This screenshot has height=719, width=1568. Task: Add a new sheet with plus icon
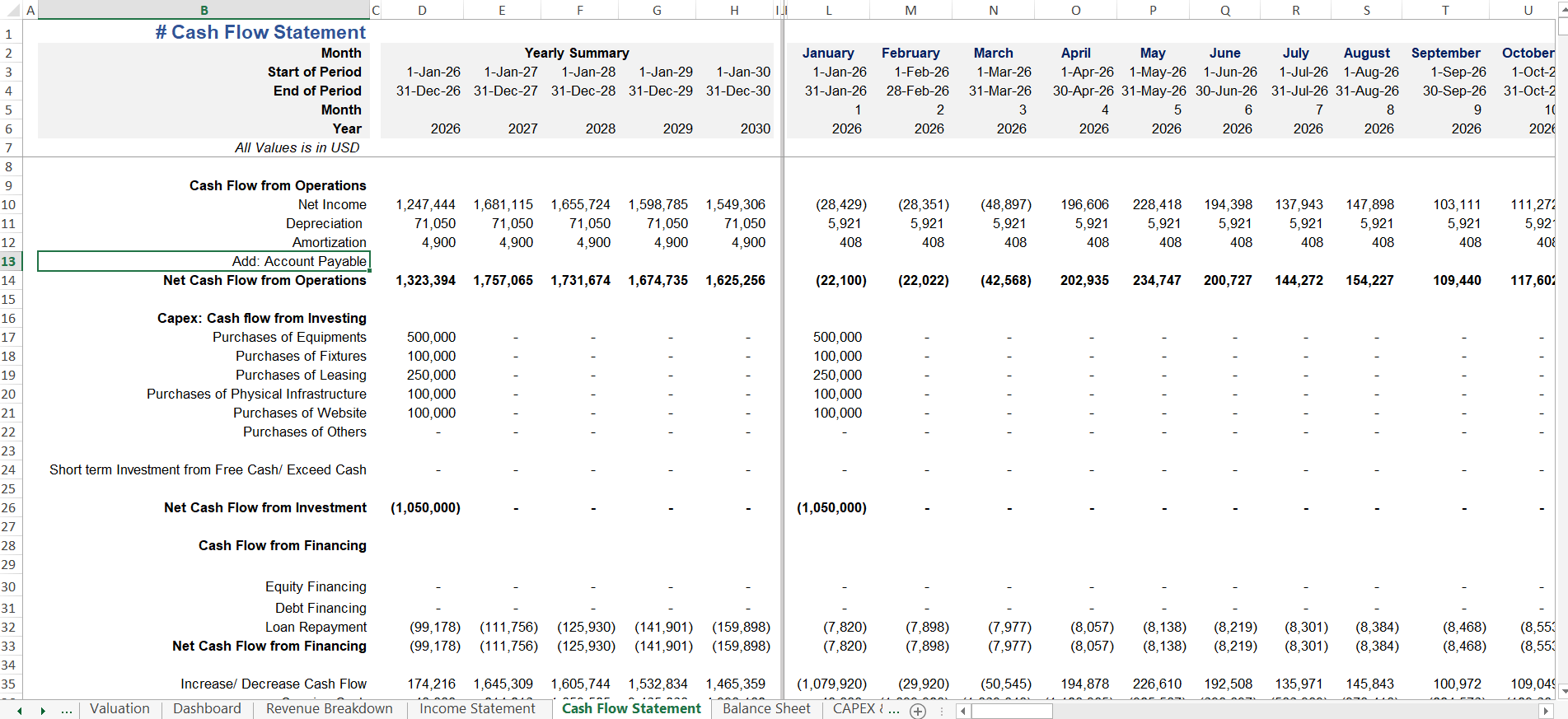point(918,711)
